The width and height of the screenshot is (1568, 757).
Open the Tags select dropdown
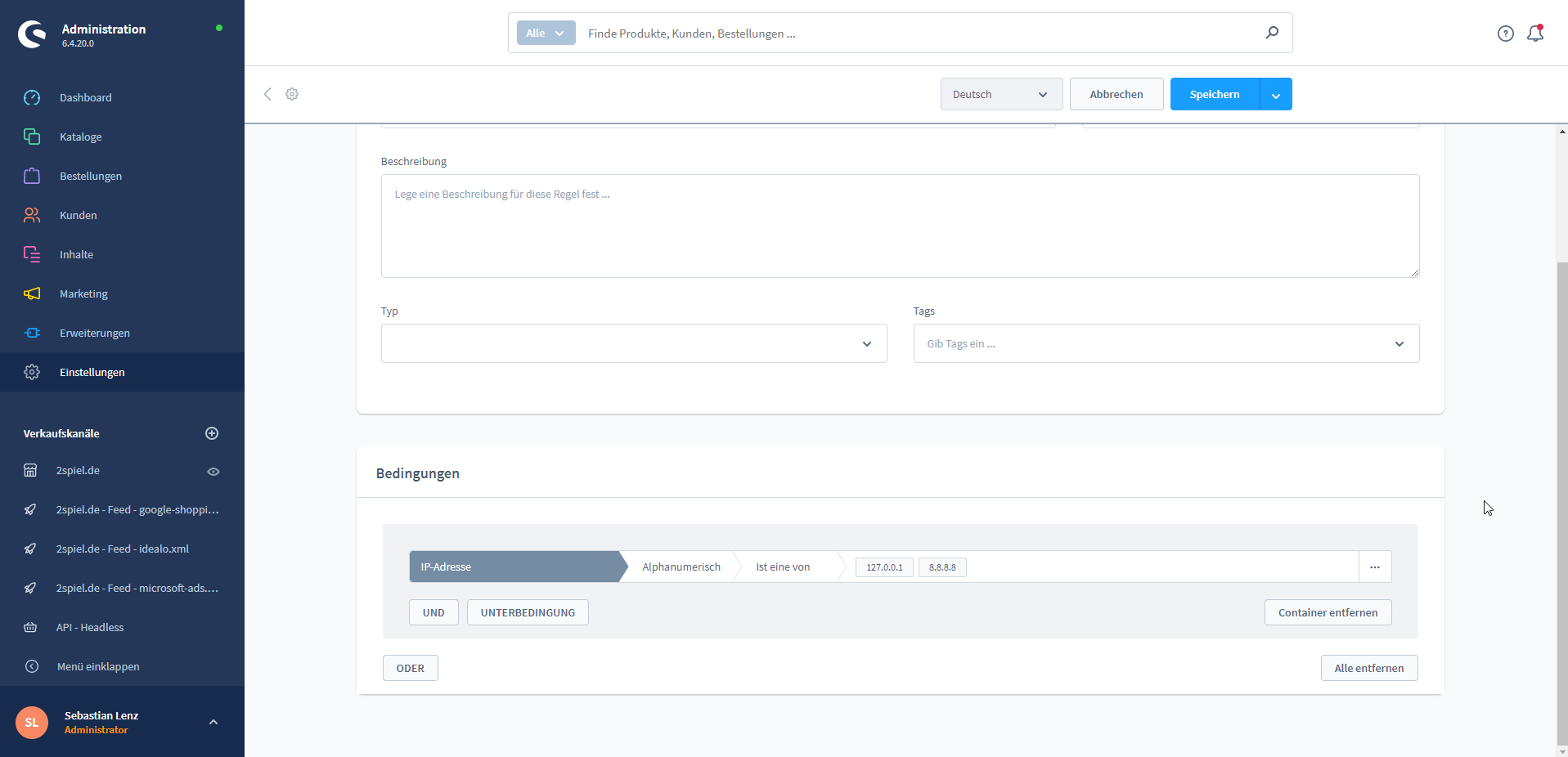click(1166, 343)
